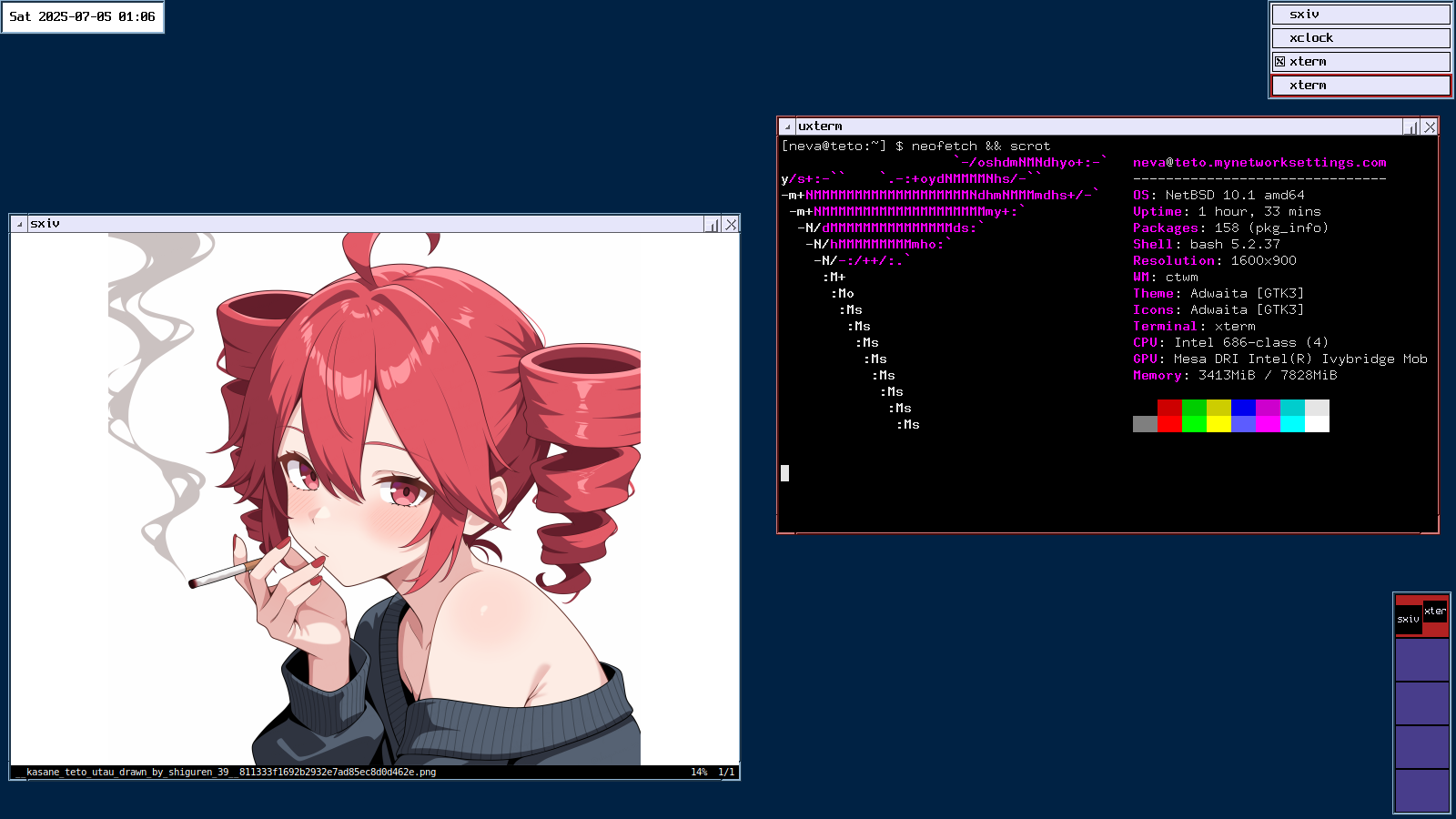Viewport: 1456px width, 819px height.
Task: Click the 'Theme: Adwaita [GTK3]' line
Action: point(1218,294)
